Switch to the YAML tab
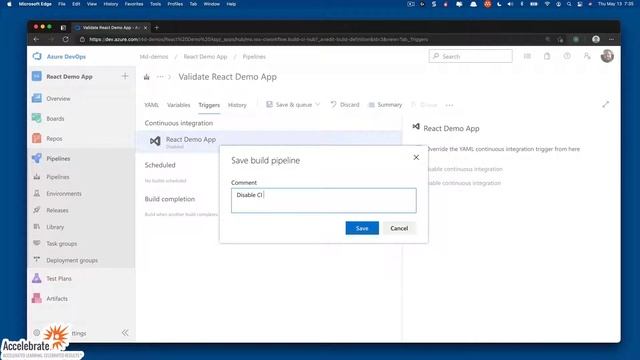Screen dimensions: 640x360 click(x=151, y=105)
